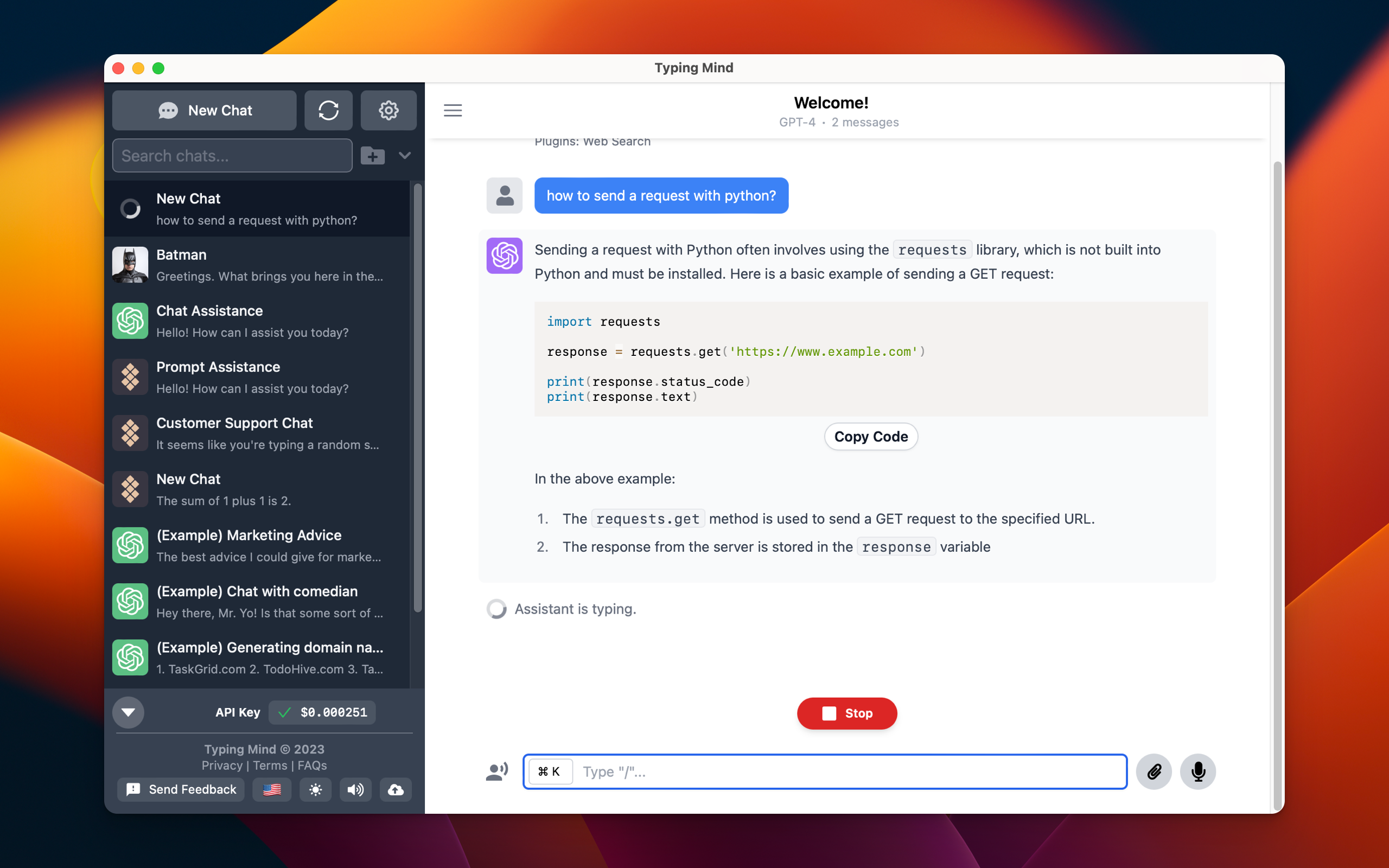Viewport: 1389px width, 868px height.
Task: Collapse the API Key panel
Action: (128, 712)
